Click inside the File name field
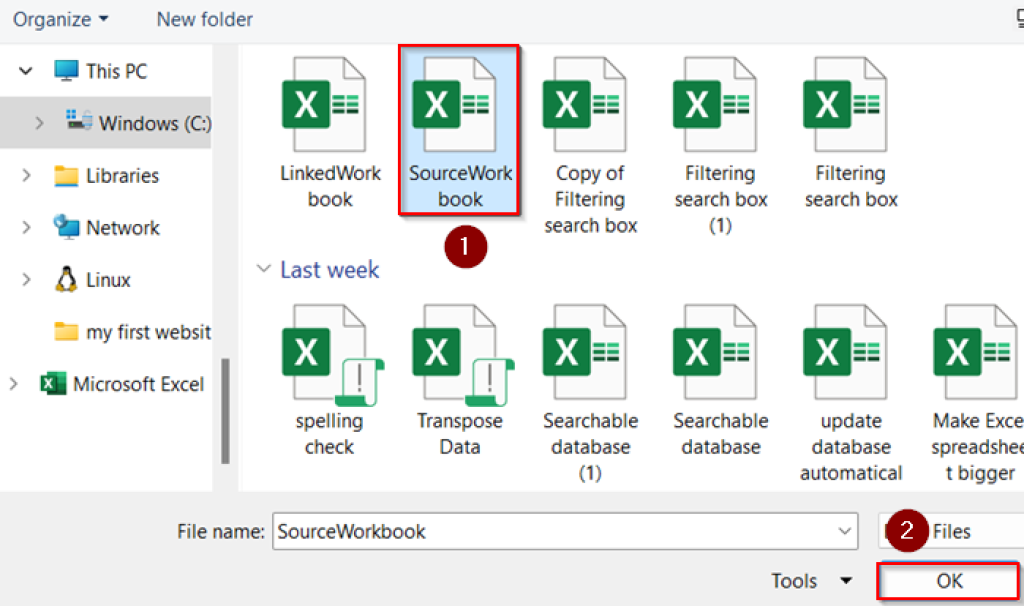This screenshot has width=1024, height=606. coord(550,531)
